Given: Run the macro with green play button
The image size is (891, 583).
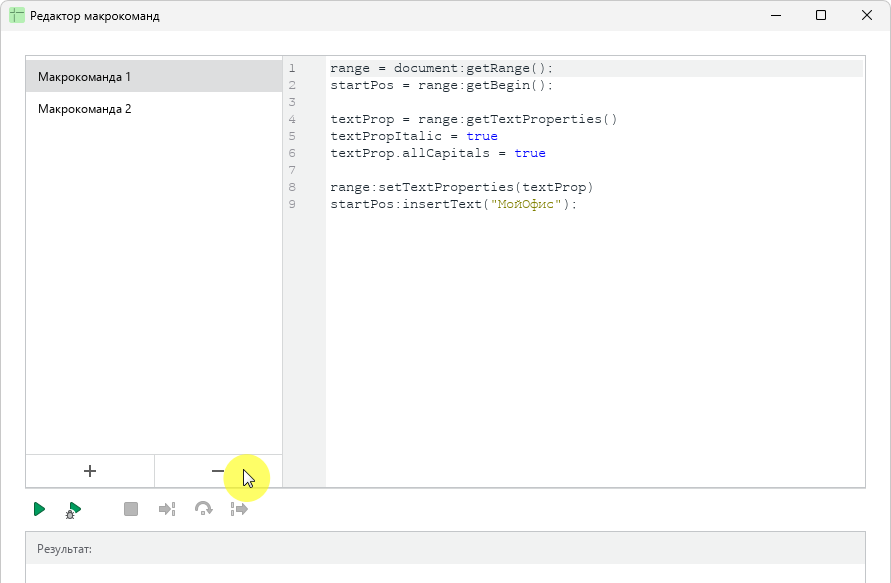Looking at the screenshot, I should click(x=39, y=509).
